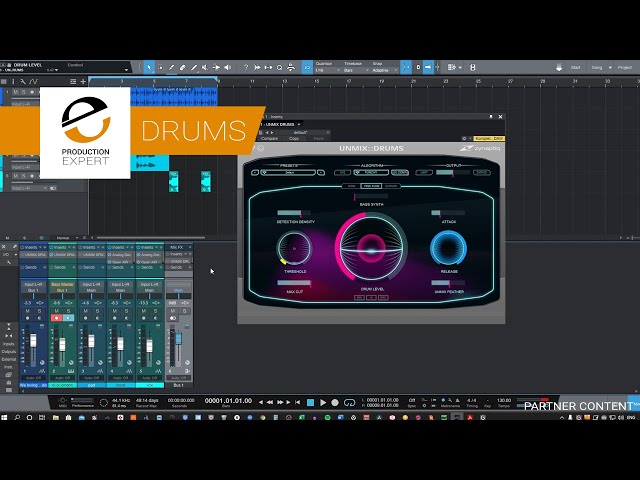
Task: Click the Play button in the transport
Action: [323, 402]
